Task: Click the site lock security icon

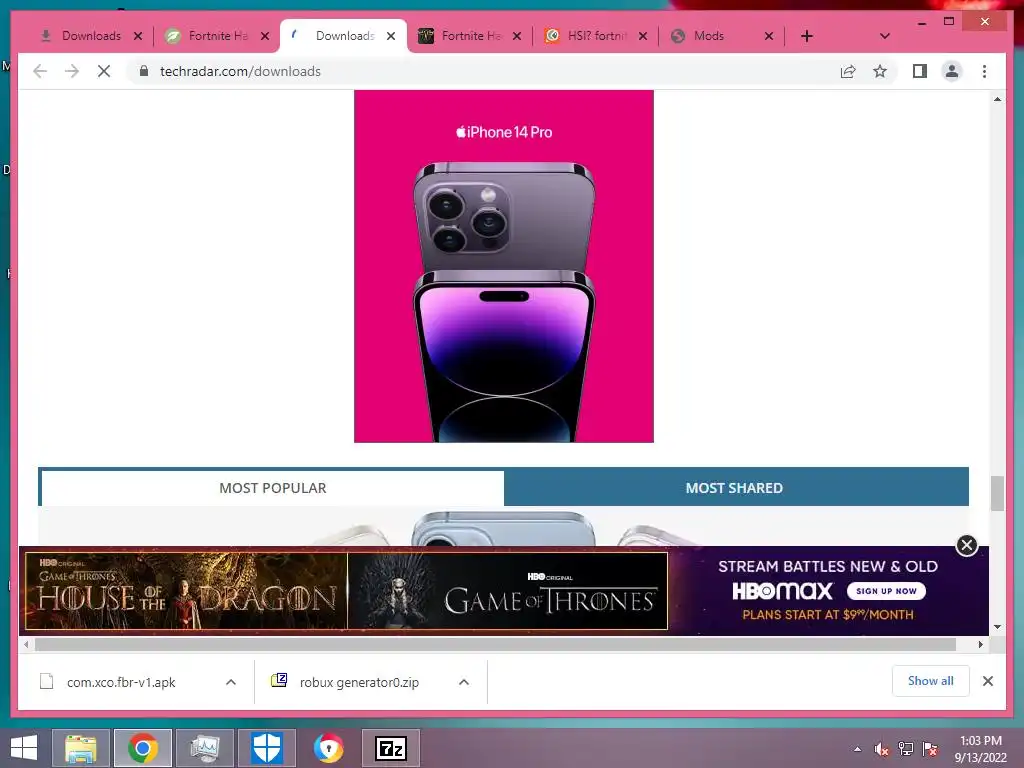Action: click(x=144, y=71)
